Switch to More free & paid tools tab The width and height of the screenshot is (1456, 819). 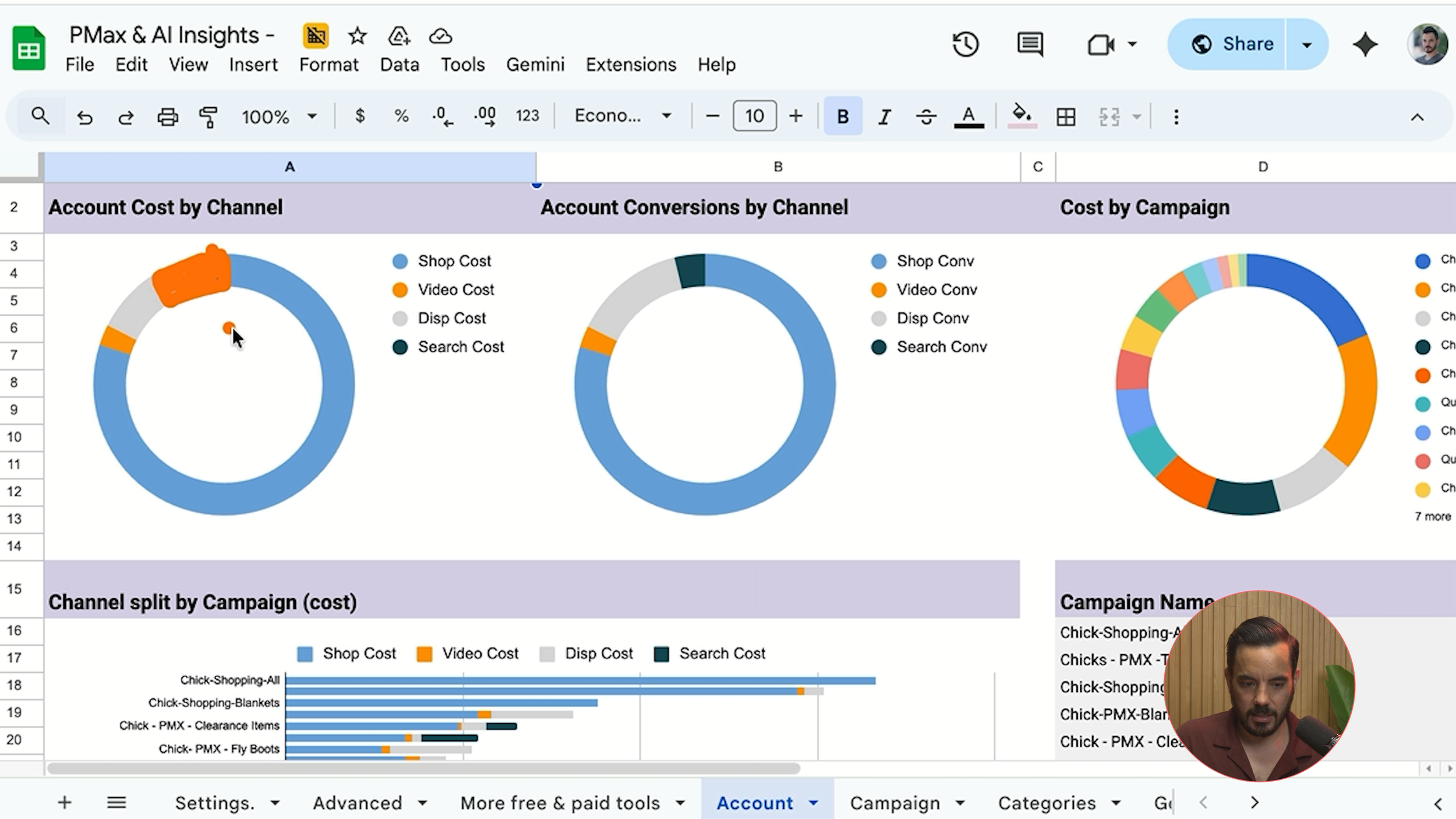click(x=560, y=803)
